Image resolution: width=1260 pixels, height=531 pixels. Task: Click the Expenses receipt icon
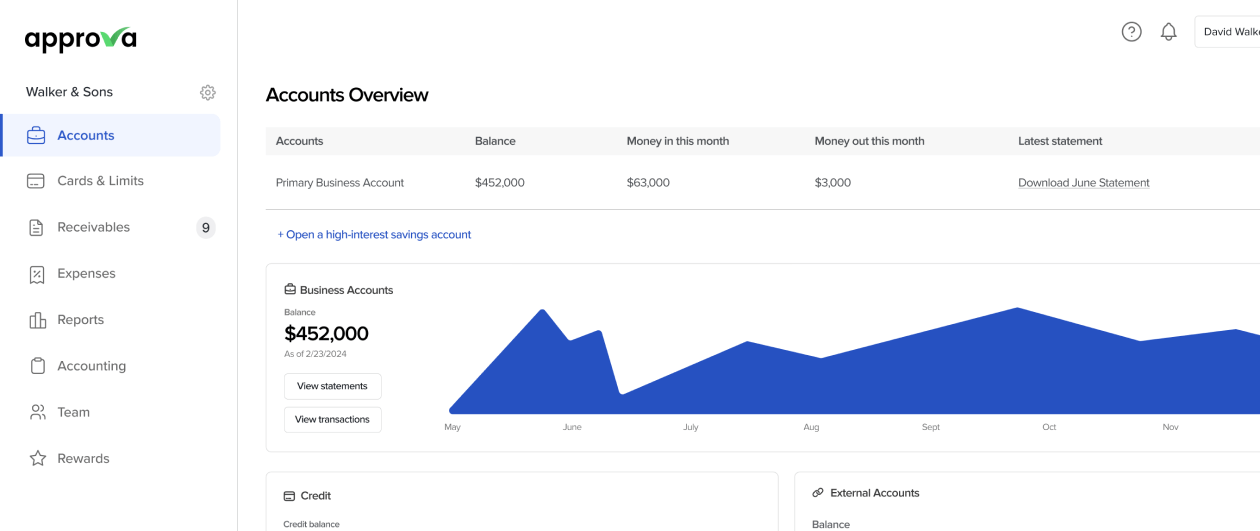point(36,274)
